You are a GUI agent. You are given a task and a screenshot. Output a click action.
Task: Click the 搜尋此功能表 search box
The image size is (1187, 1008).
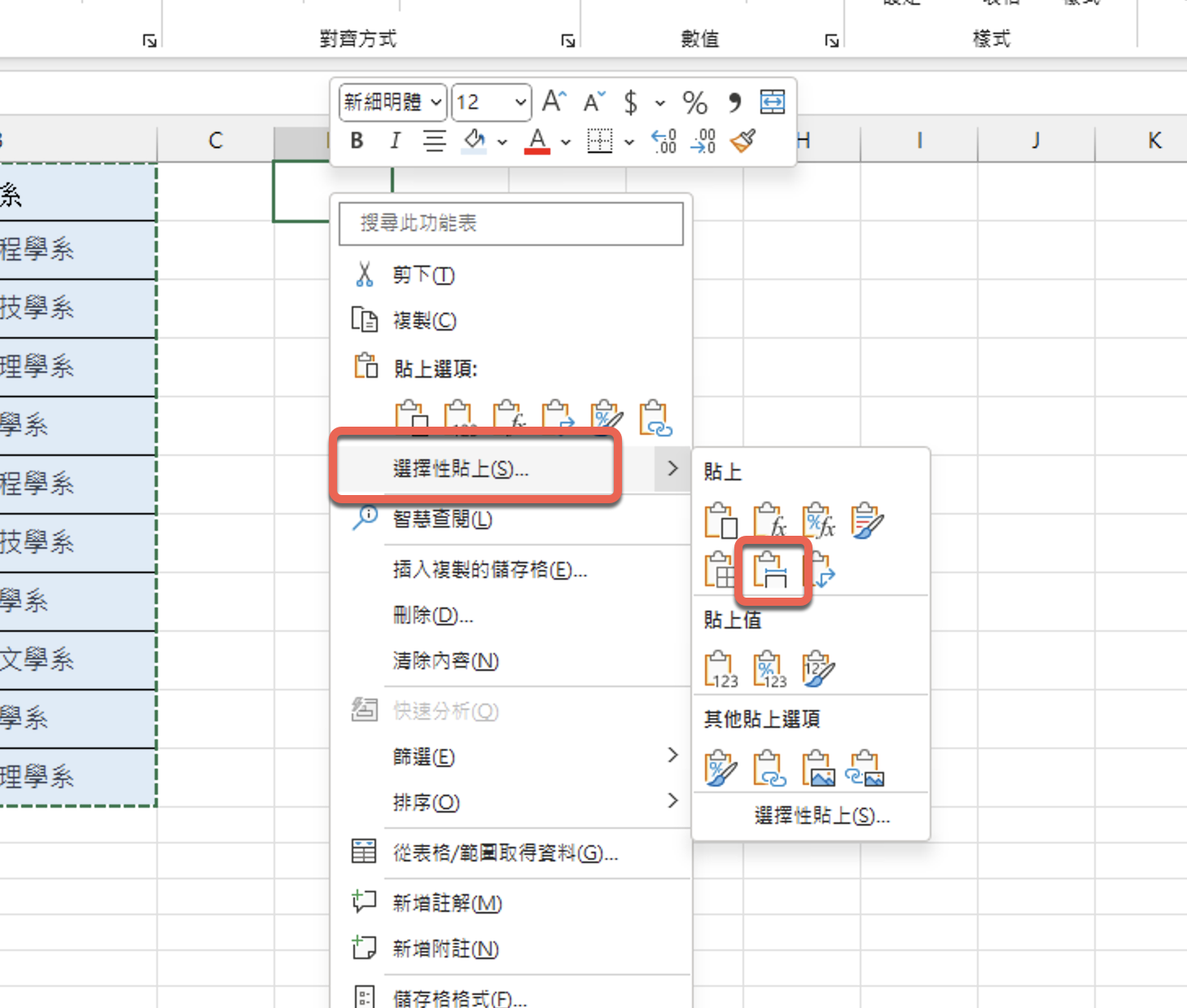click(510, 223)
